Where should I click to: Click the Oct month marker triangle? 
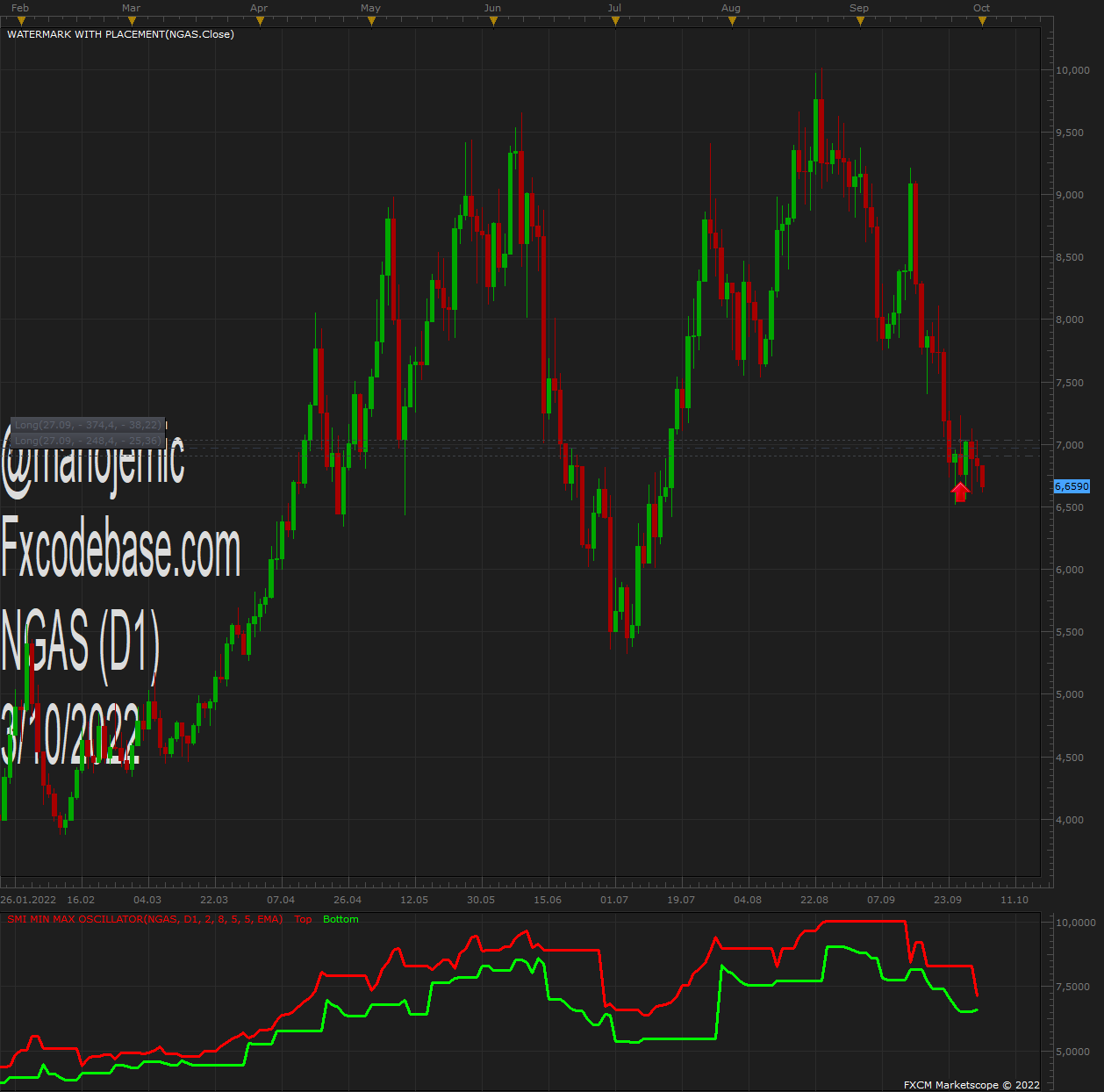(982, 21)
